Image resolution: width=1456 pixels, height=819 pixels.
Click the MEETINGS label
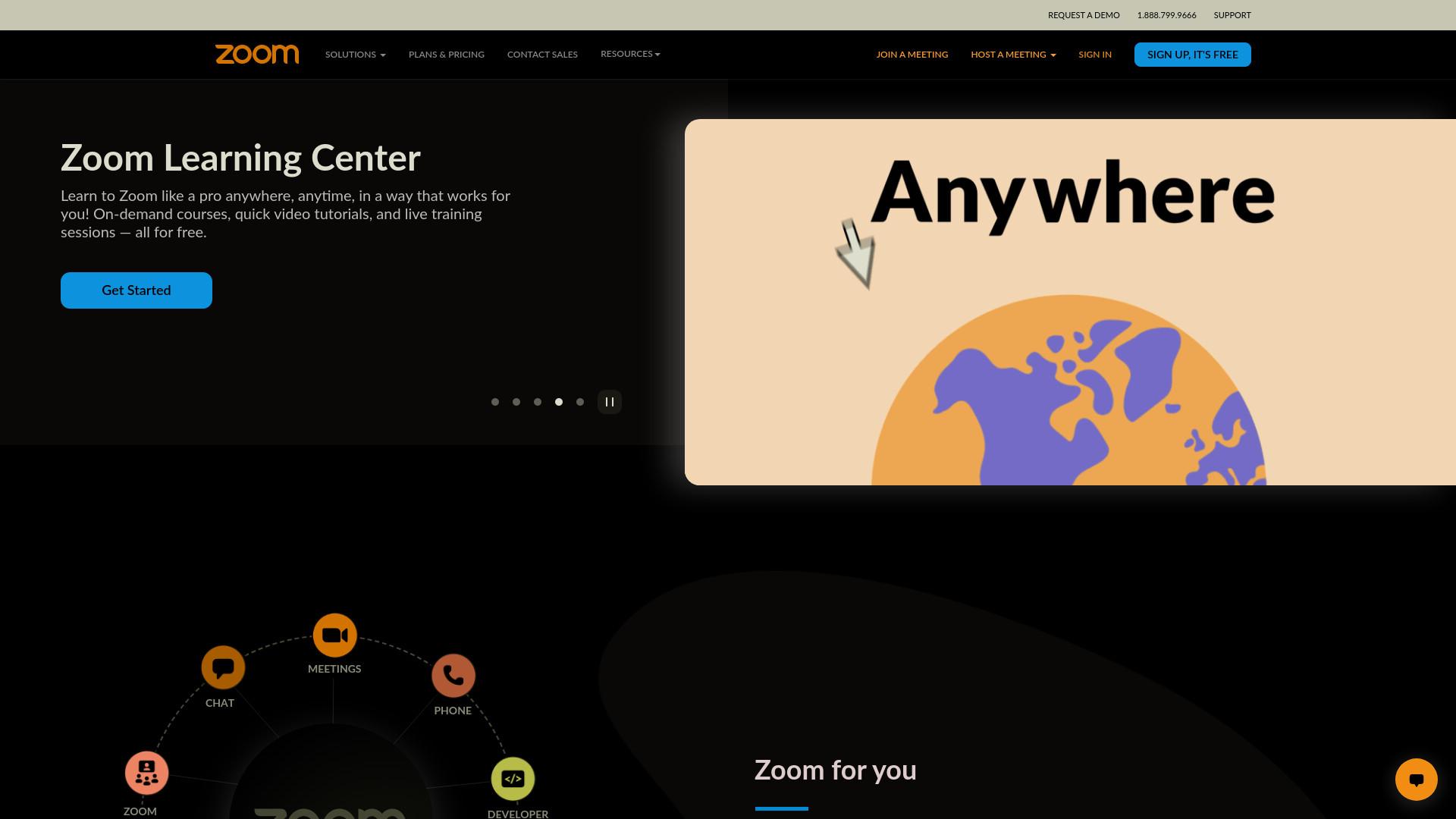click(334, 669)
